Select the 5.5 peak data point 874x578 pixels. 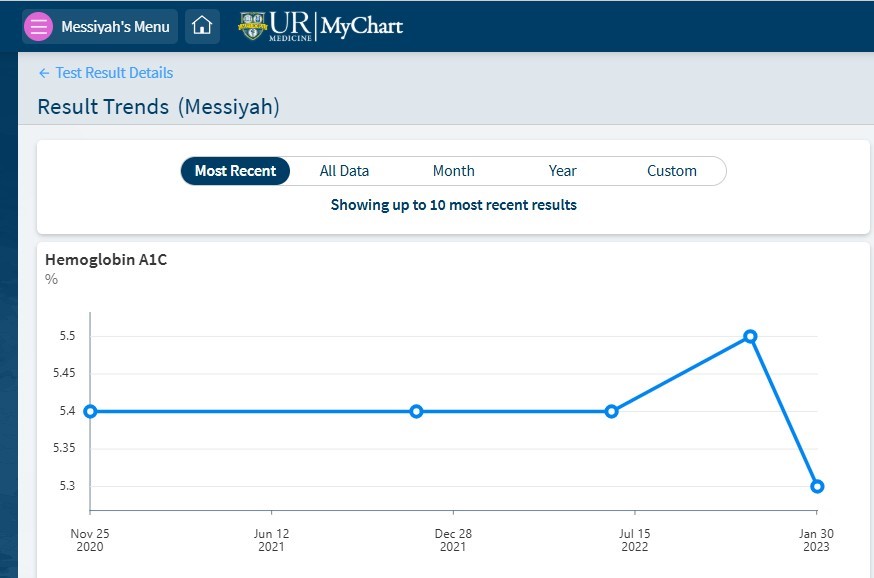[750, 336]
